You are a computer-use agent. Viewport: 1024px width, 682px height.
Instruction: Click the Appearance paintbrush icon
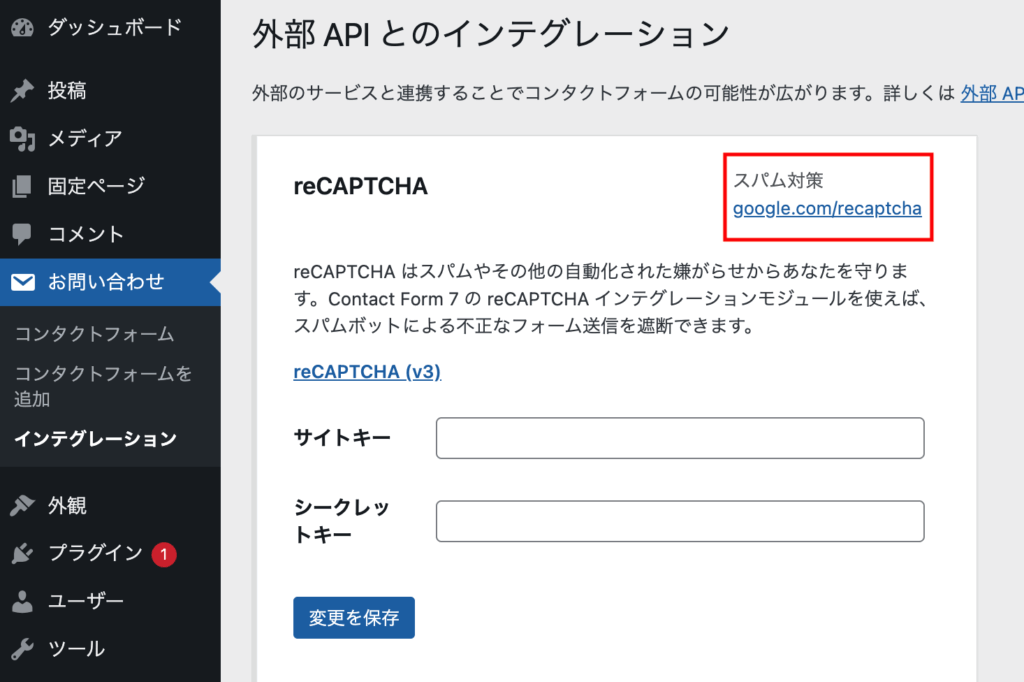tap(22, 506)
